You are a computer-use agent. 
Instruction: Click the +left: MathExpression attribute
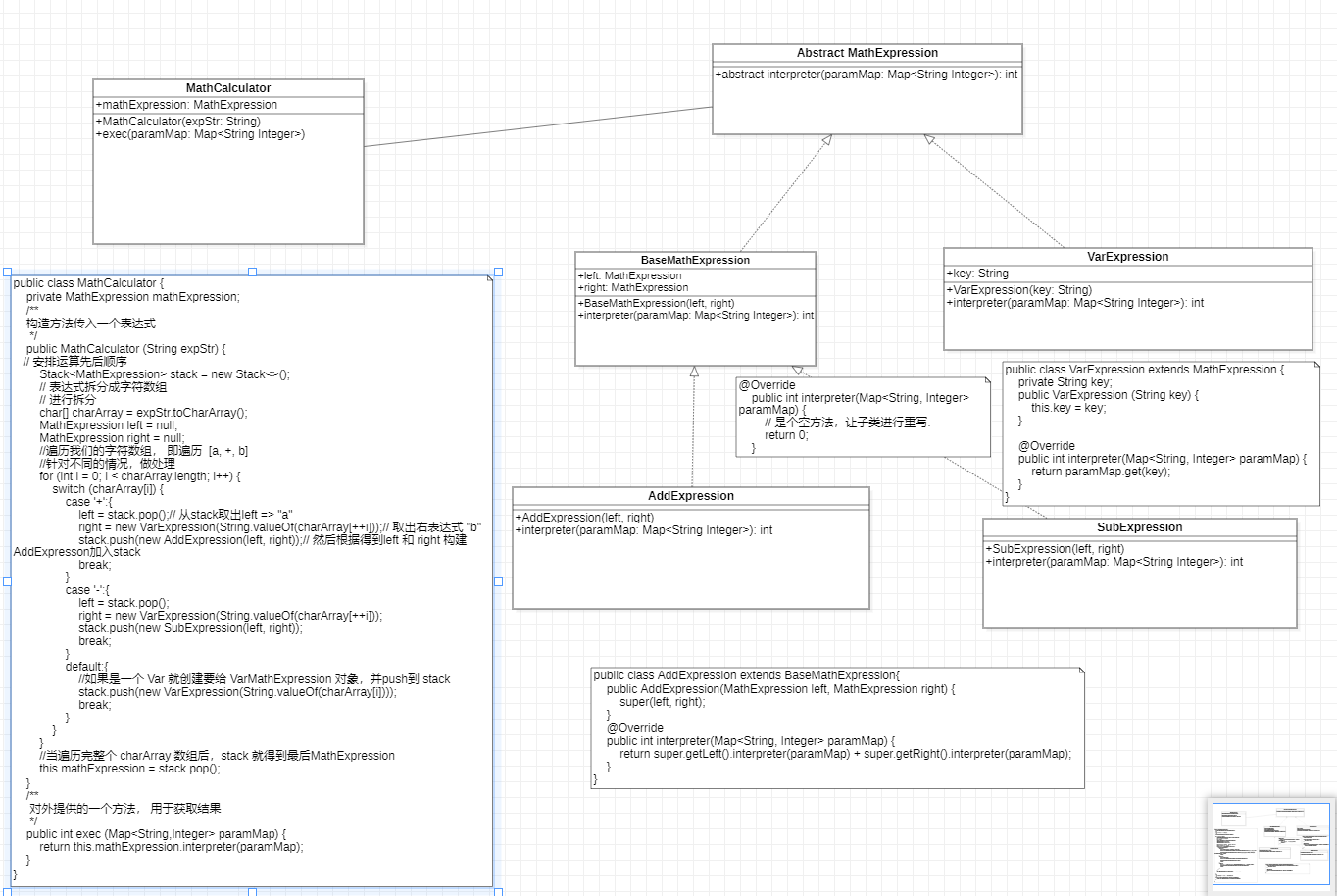(629, 275)
